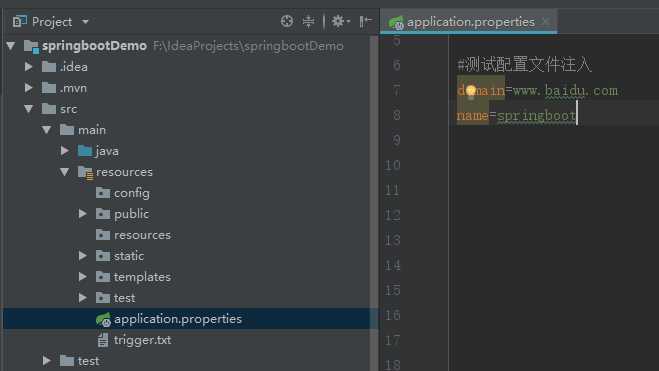Expand the .mvn folder
This screenshot has width=659, height=371.
pyautogui.click(x=29, y=87)
